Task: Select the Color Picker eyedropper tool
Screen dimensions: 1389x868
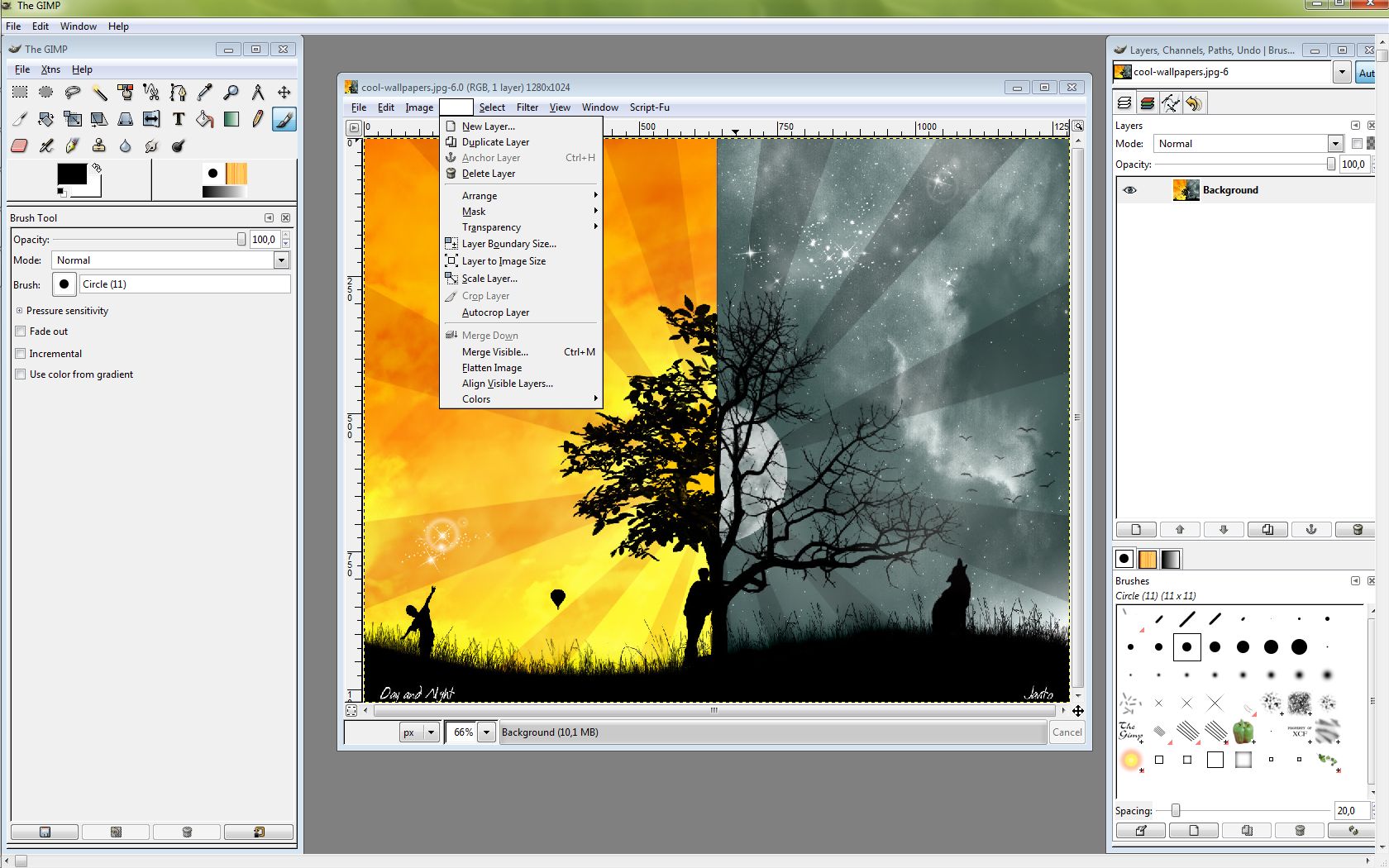Action: pyautogui.click(x=204, y=93)
